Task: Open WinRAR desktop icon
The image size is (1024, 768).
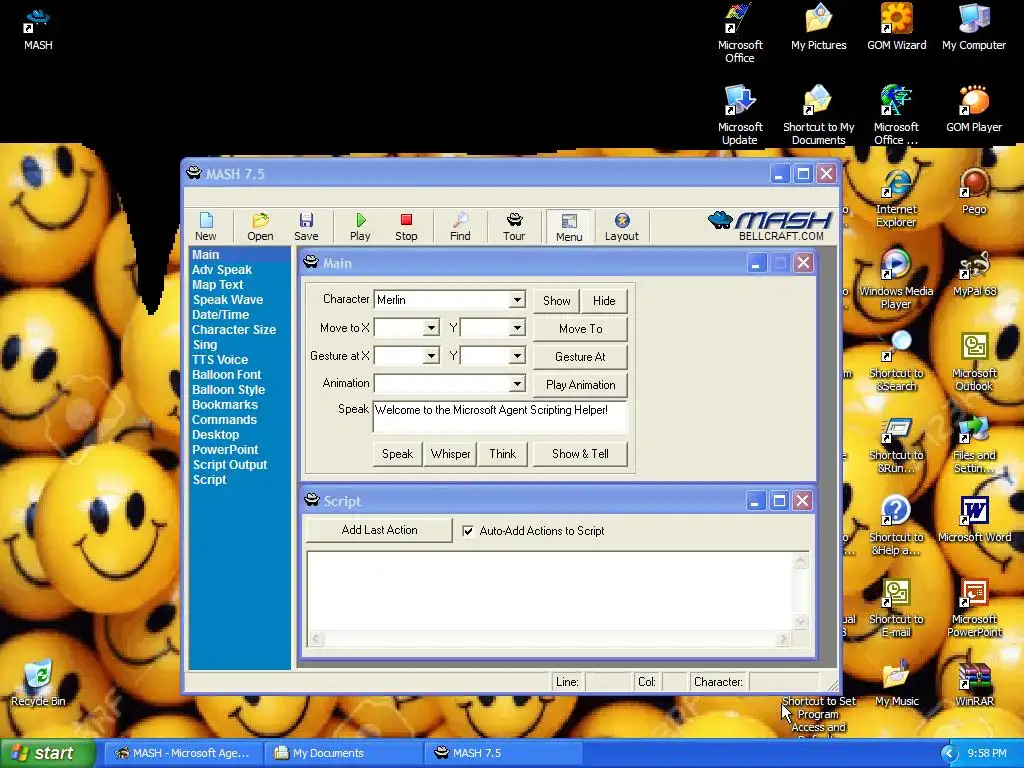Action: click(974, 684)
